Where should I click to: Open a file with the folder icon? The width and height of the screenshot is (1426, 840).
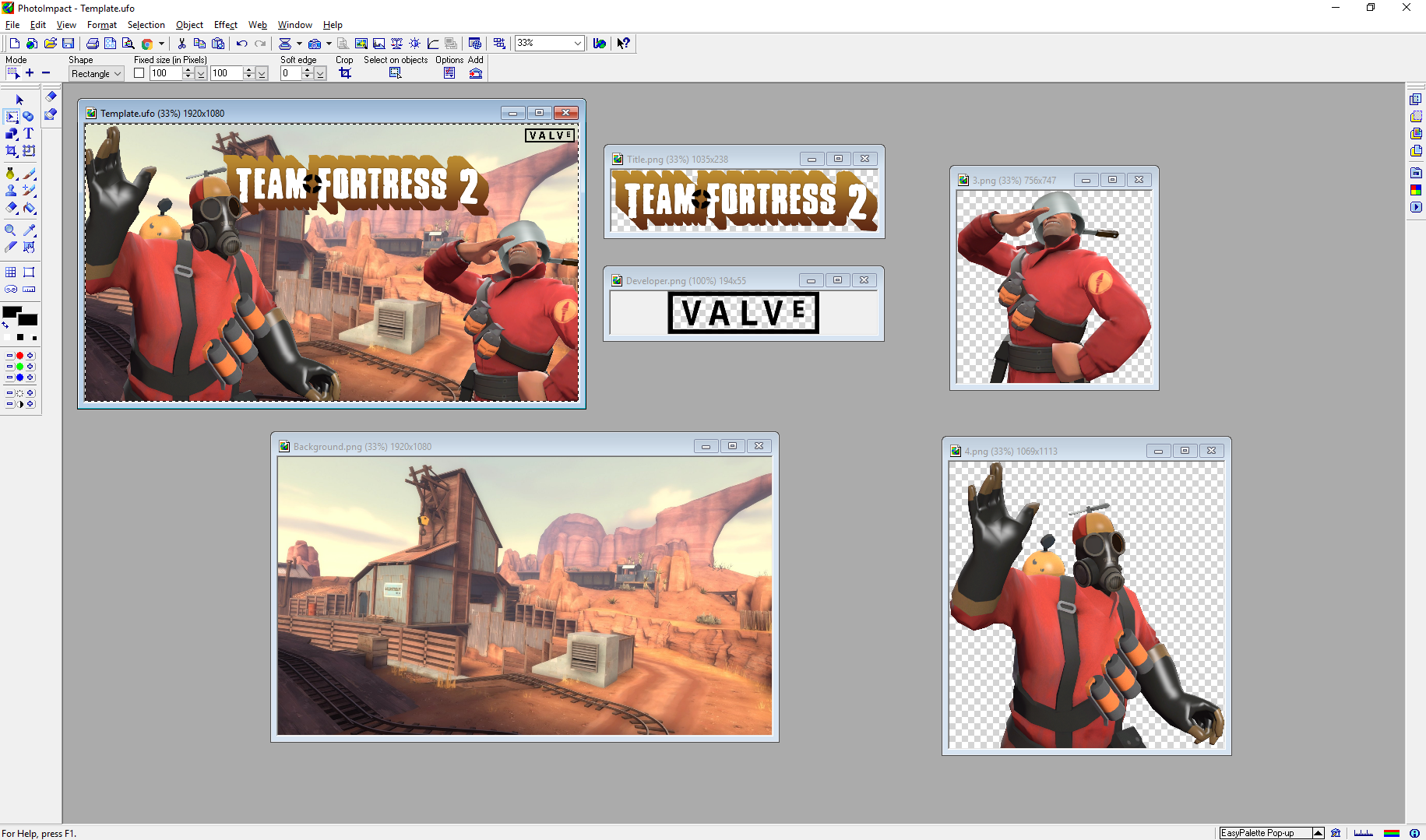click(x=51, y=44)
